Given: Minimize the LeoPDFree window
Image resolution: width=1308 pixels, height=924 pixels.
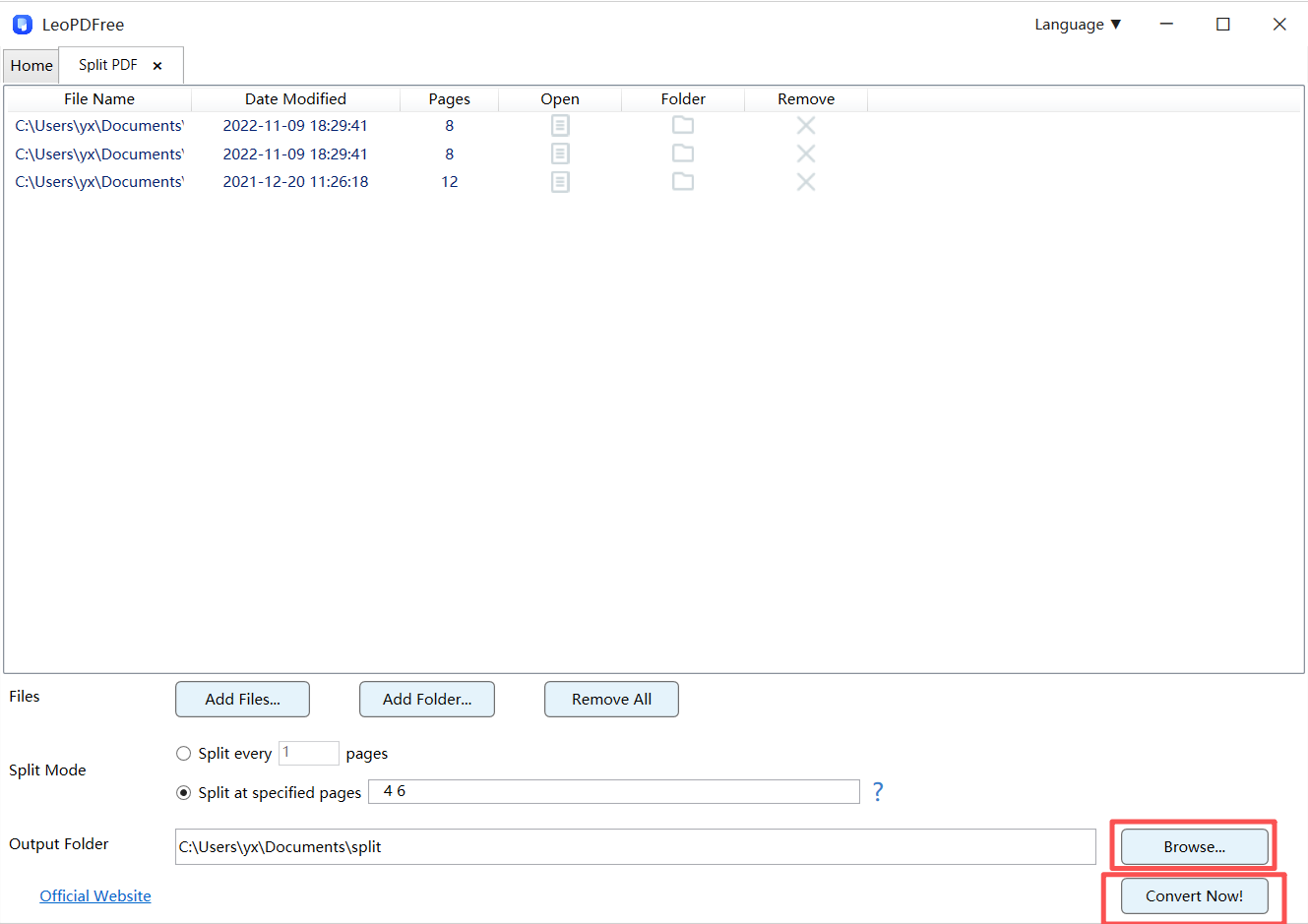Looking at the screenshot, I should (1166, 25).
